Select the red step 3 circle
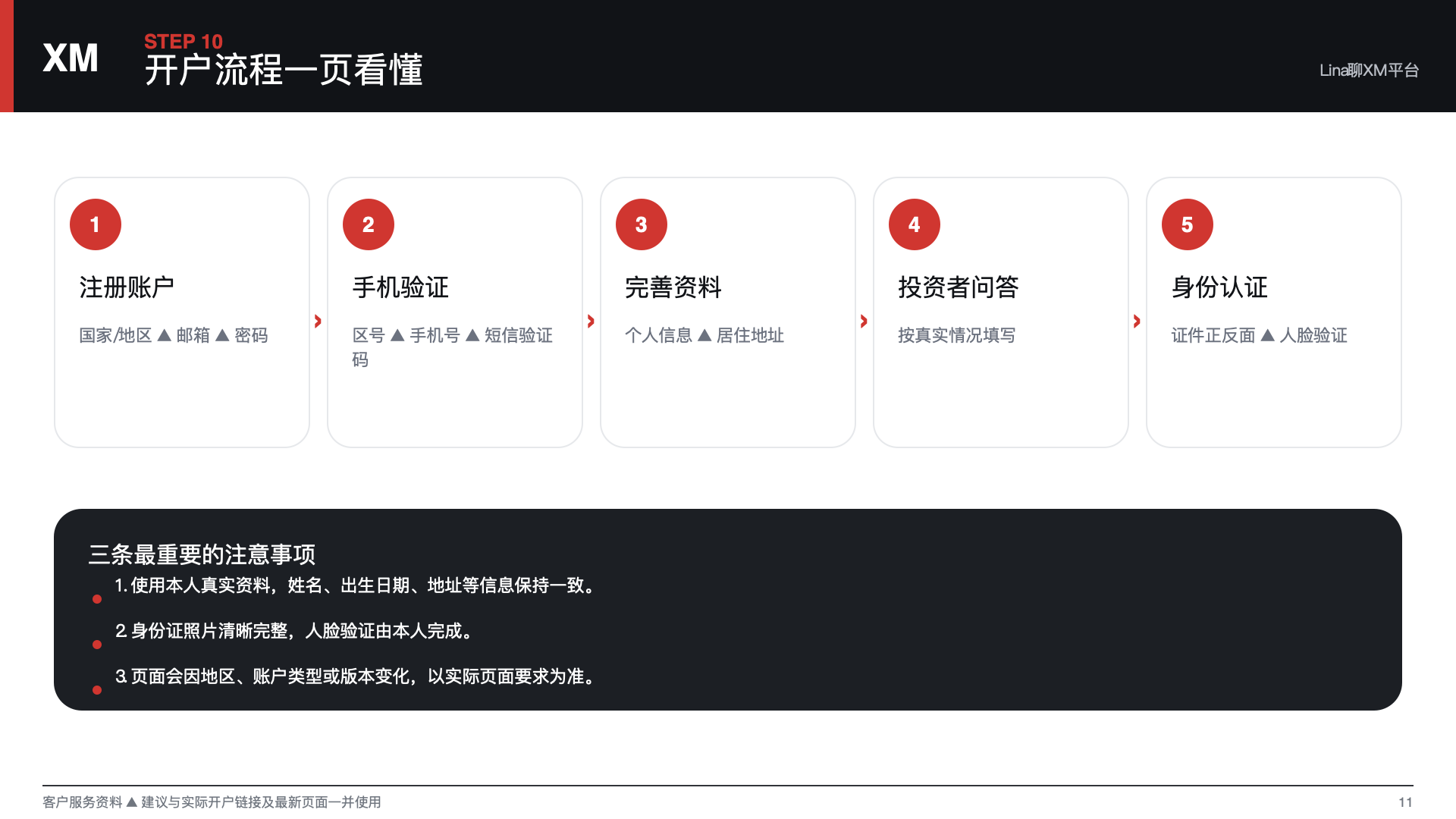 642,224
